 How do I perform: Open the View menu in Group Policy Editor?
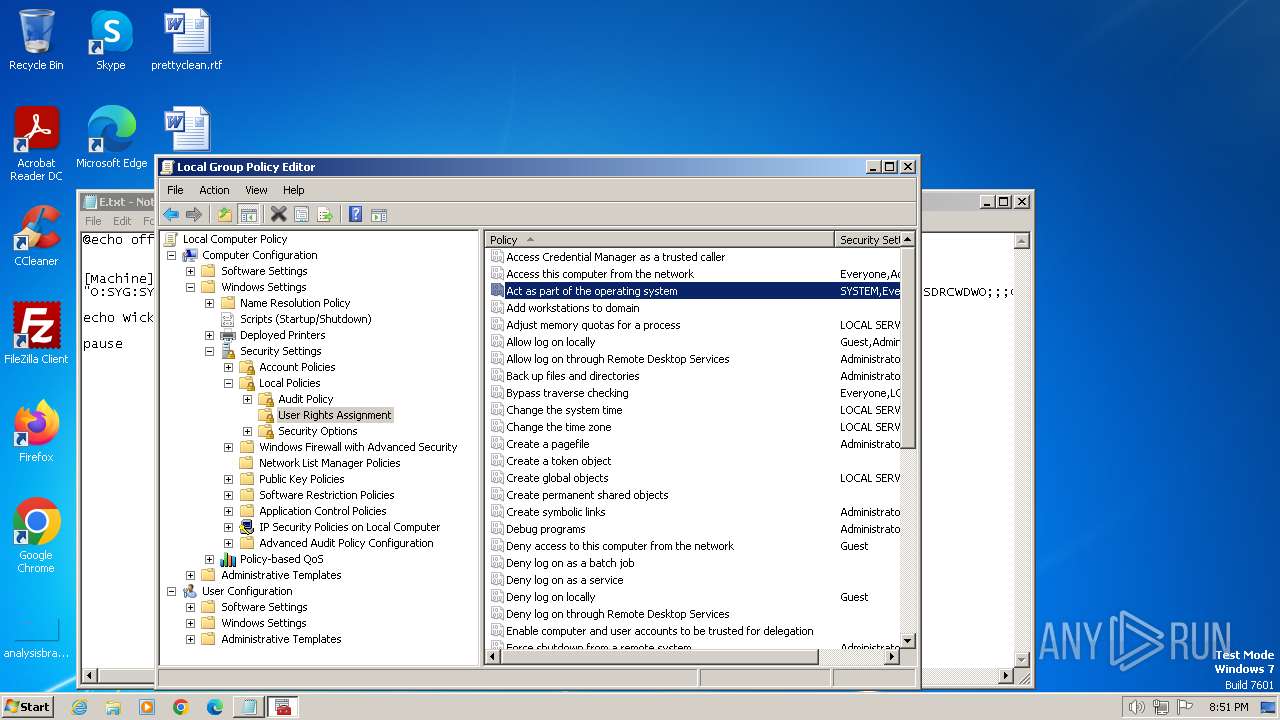256,190
